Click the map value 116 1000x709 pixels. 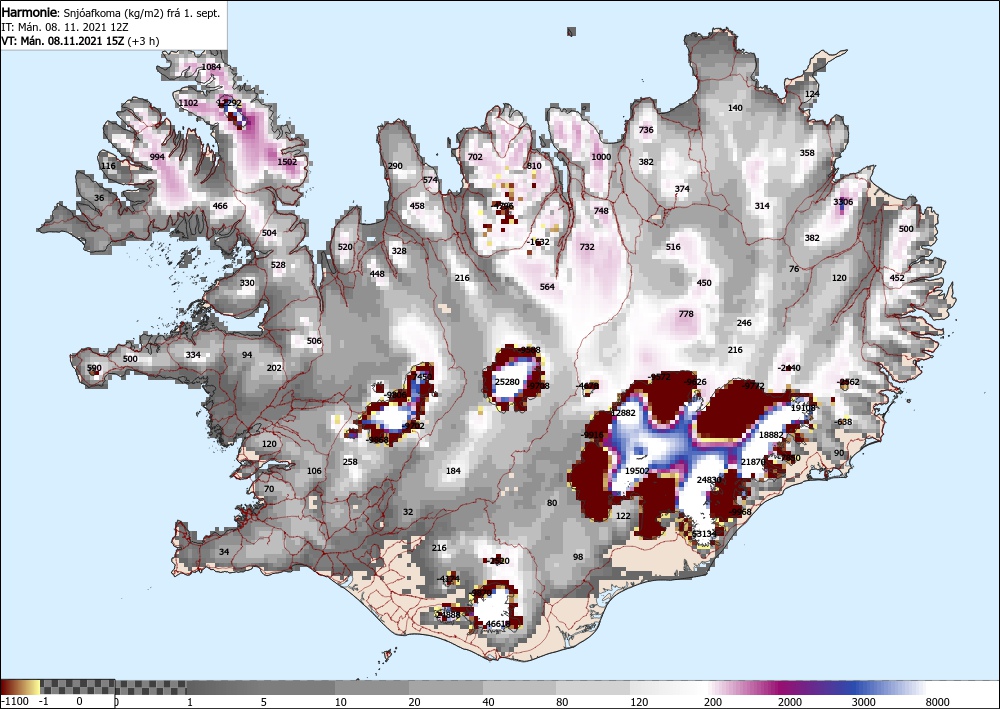108,166
